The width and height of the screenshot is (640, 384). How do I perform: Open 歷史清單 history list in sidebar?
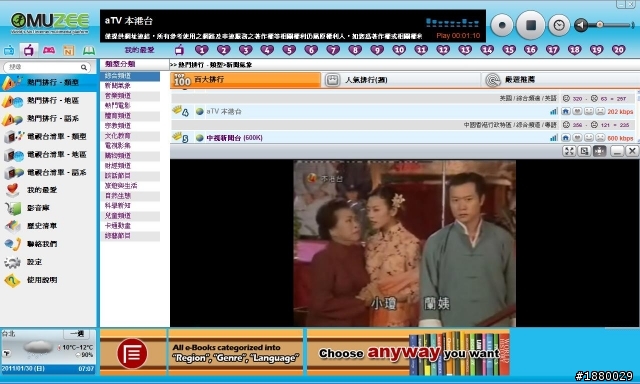pyautogui.click(x=48, y=226)
